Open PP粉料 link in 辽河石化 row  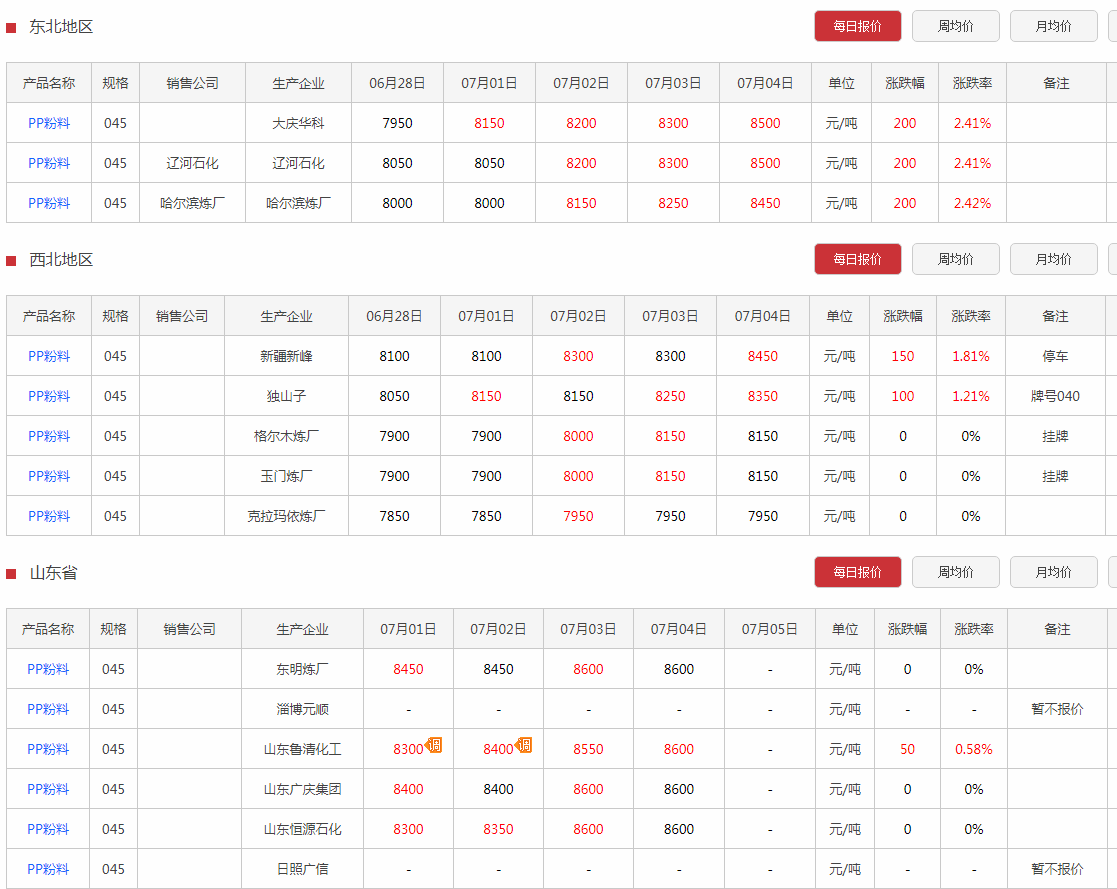click(49, 163)
